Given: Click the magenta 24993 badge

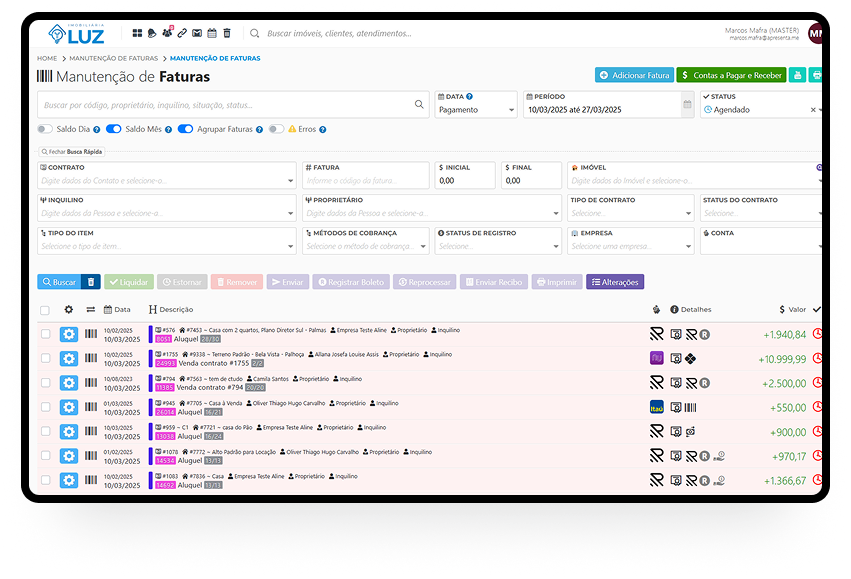Looking at the screenshot, I should [166, 364].
